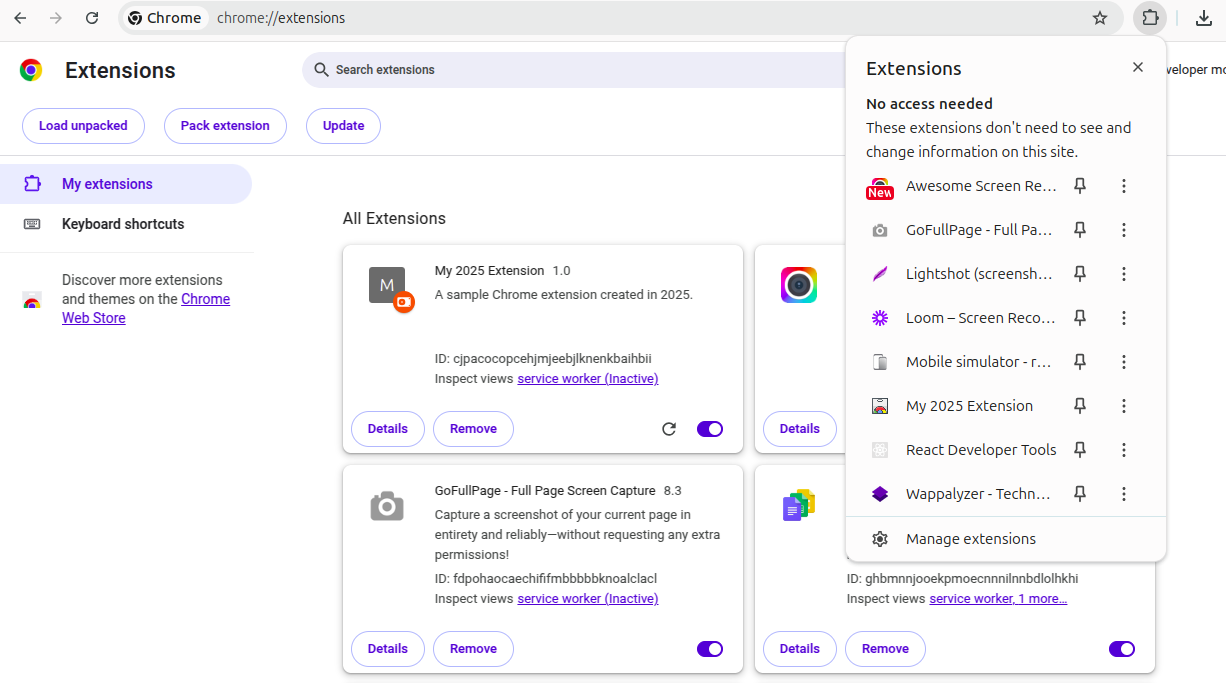Pin Lightshot extension to toolbar
Image resolution: width=1226 pixels, height=683 pixels.
(x=1080, y=274)
